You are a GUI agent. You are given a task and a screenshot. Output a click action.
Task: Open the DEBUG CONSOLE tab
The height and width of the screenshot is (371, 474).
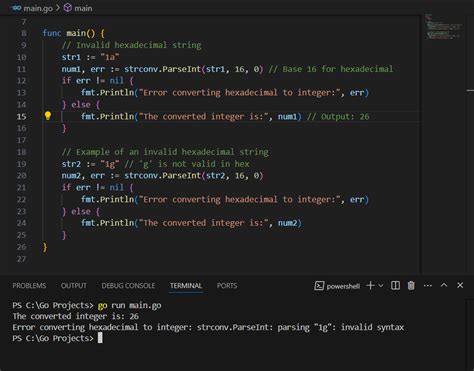[x=128, y=286]
